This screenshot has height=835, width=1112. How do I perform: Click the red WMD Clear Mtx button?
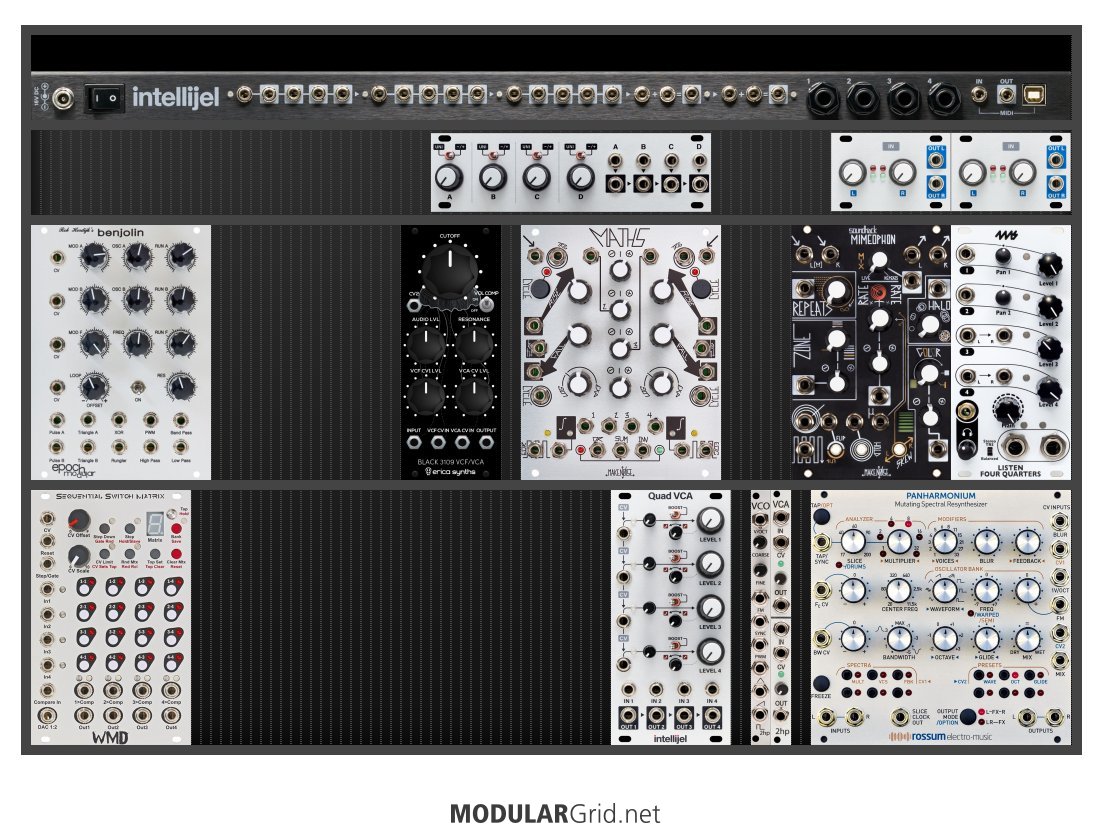click(x=175, y=553)
